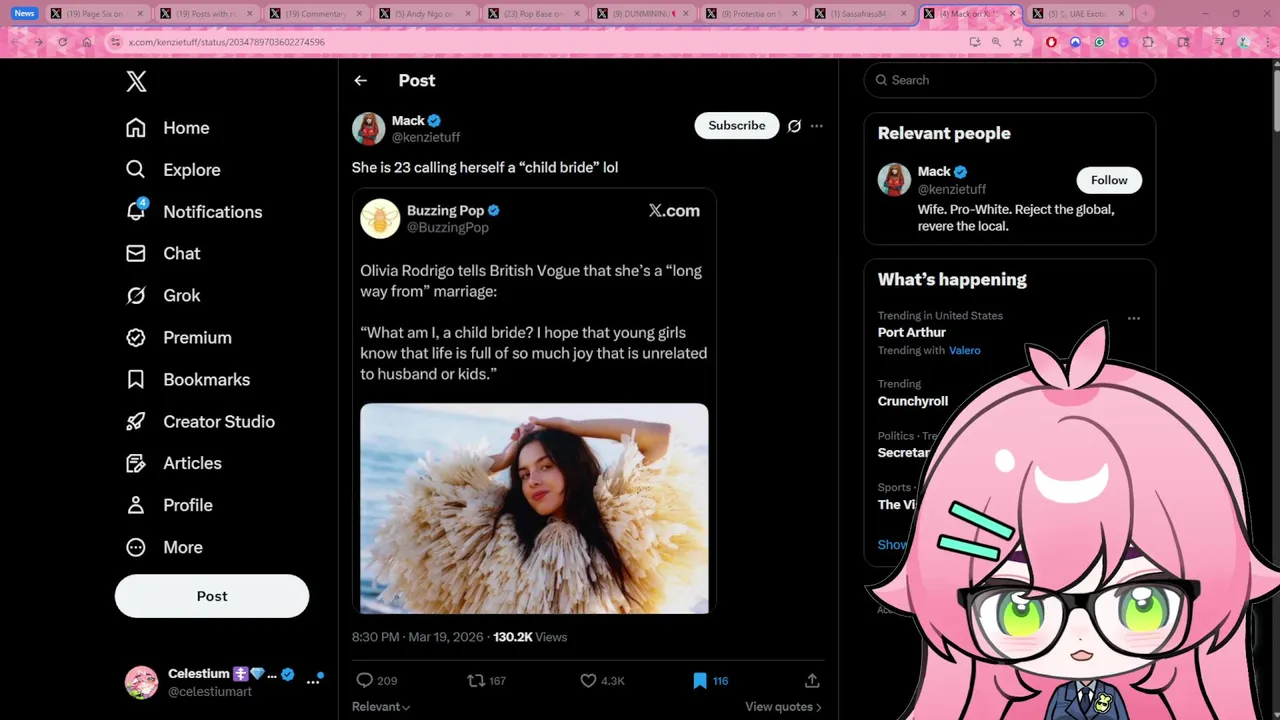Open the quoted Buzzing Pop post

pos(534,400)
